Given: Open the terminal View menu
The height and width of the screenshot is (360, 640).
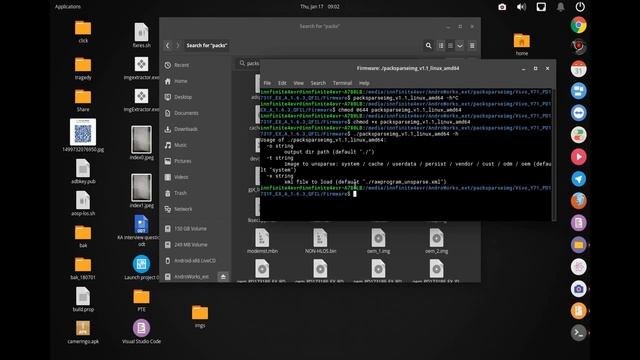Looking at the screenshot, I should coord(298,83).
